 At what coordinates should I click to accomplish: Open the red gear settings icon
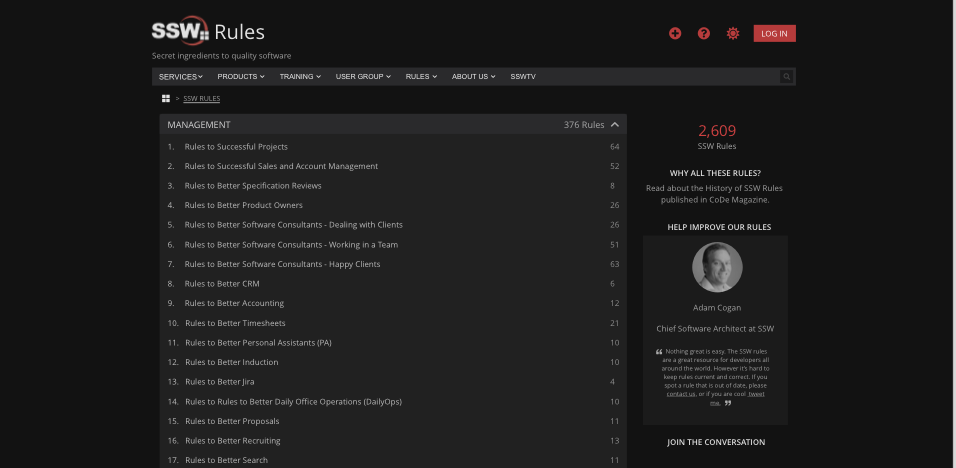[x=733, y=34]
